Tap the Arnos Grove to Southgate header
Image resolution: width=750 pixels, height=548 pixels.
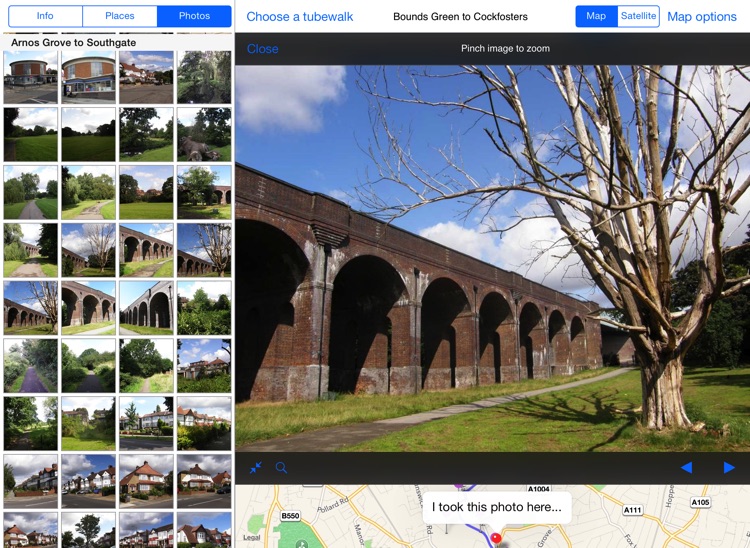coord(74,43)
